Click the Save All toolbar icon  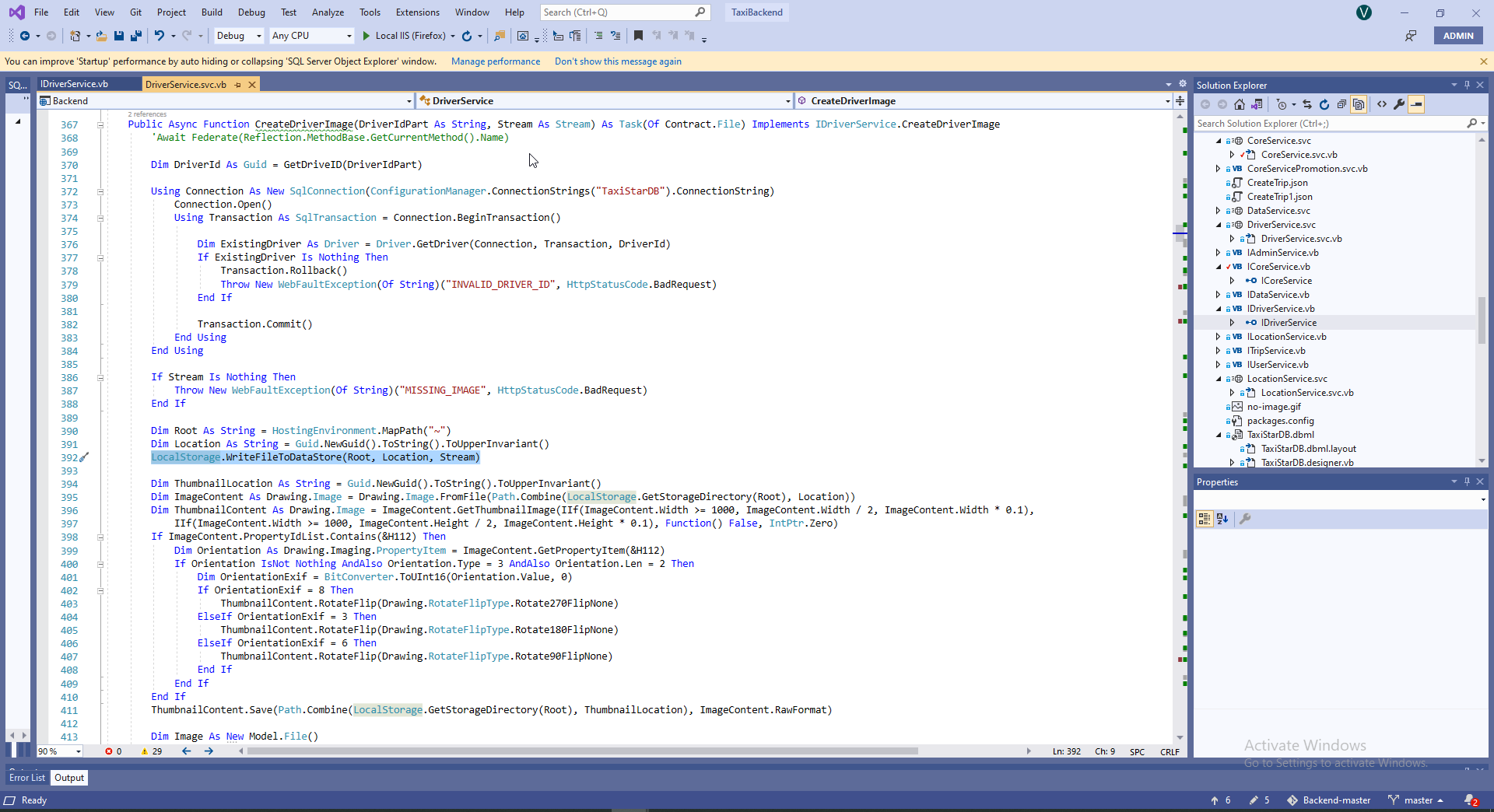136,36
